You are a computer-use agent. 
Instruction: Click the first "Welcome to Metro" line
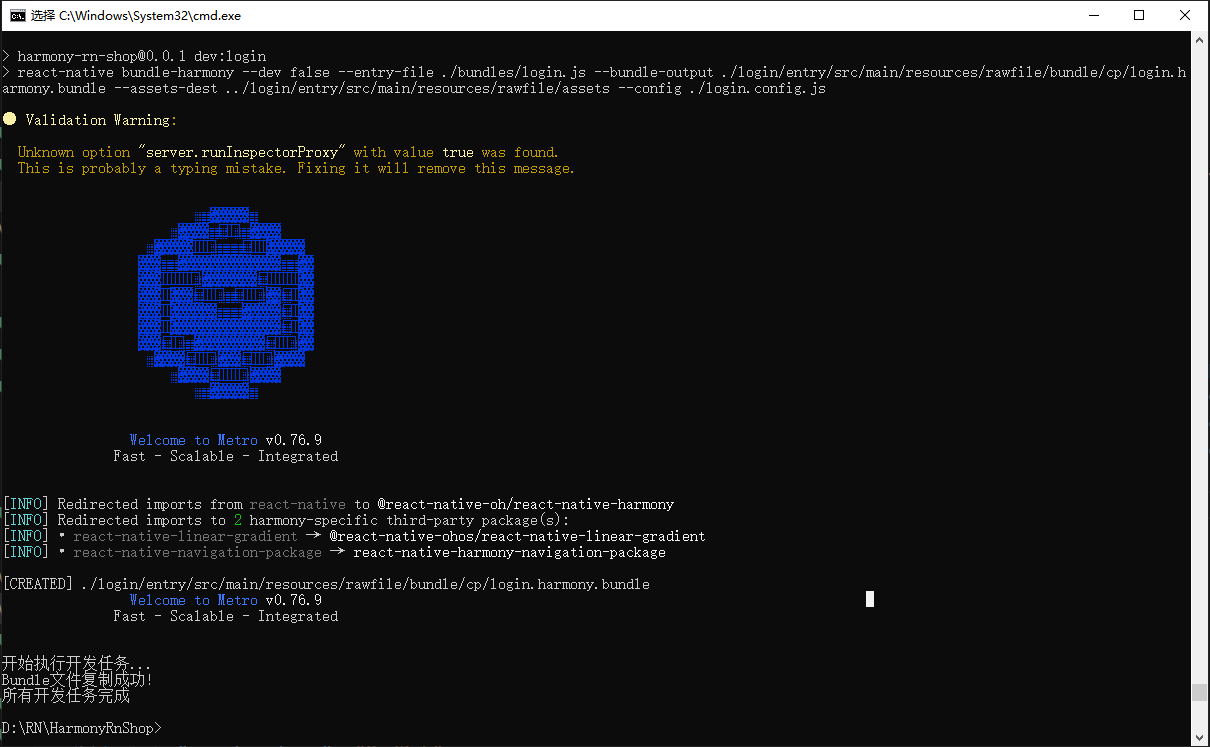pos(225,440)
